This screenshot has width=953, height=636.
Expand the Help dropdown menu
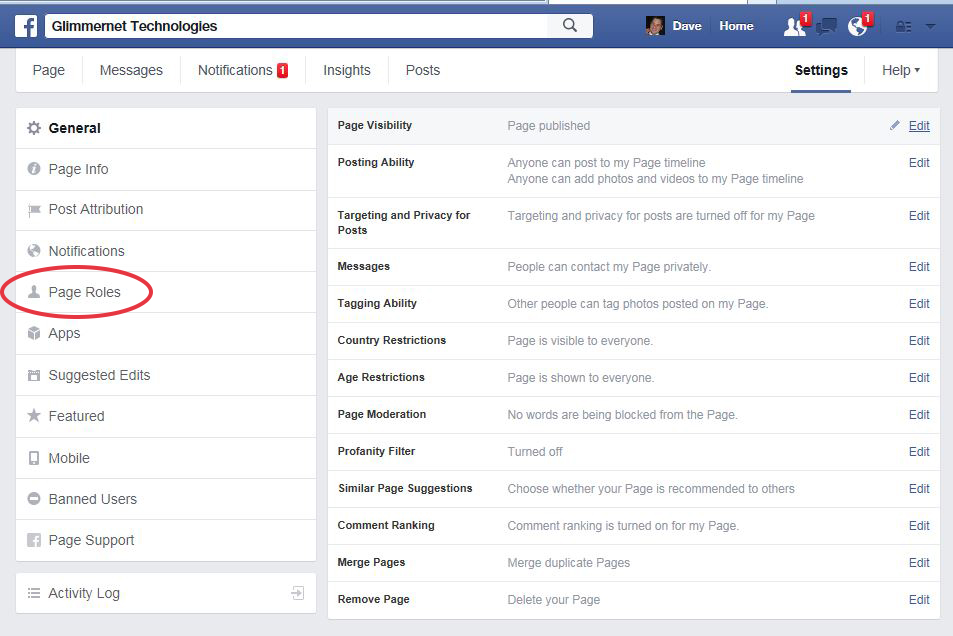coord(900,70)
